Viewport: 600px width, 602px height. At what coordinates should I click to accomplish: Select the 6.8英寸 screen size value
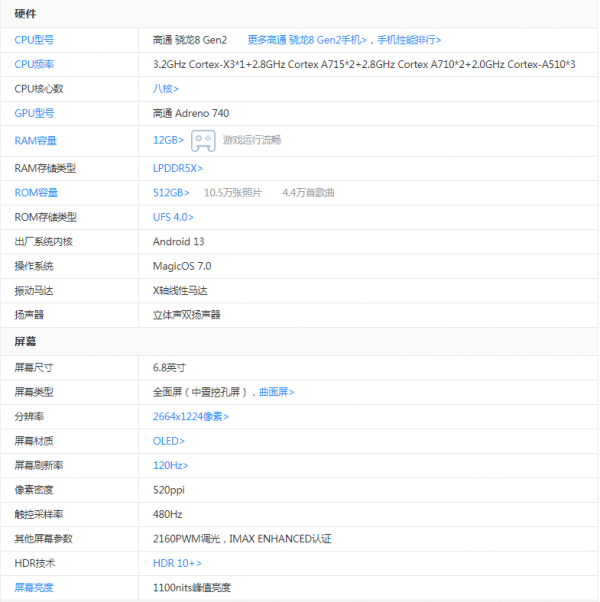[x=169, y=368]
